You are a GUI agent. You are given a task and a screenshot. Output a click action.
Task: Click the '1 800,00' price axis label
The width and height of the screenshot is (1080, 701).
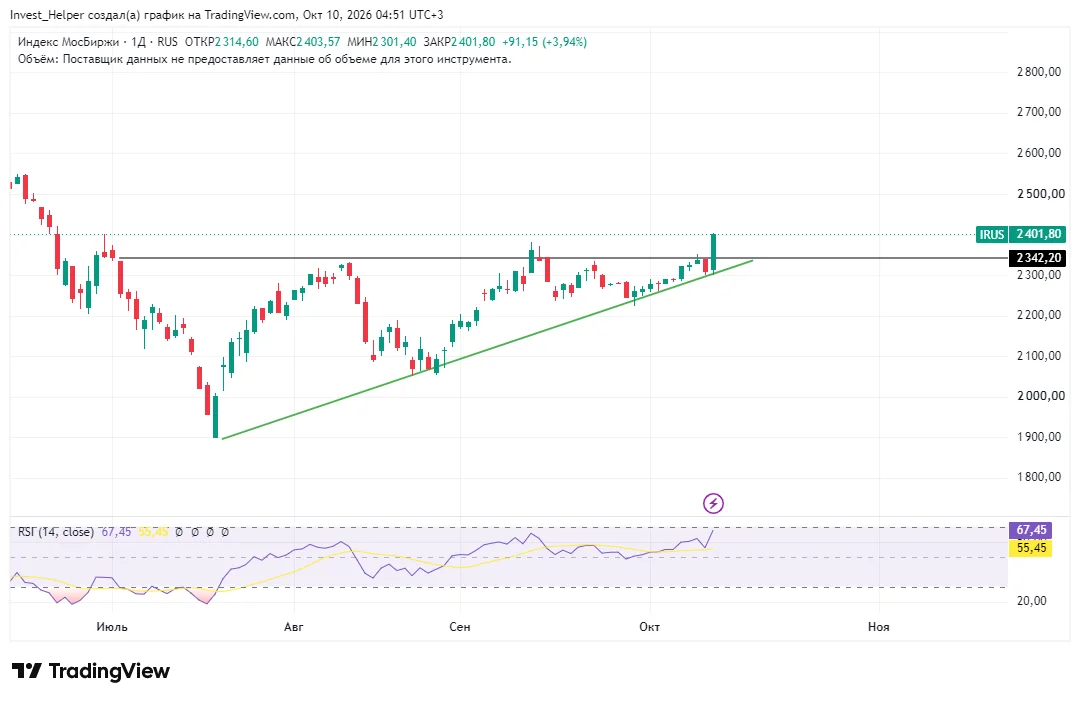click(x=1039, y=477)
